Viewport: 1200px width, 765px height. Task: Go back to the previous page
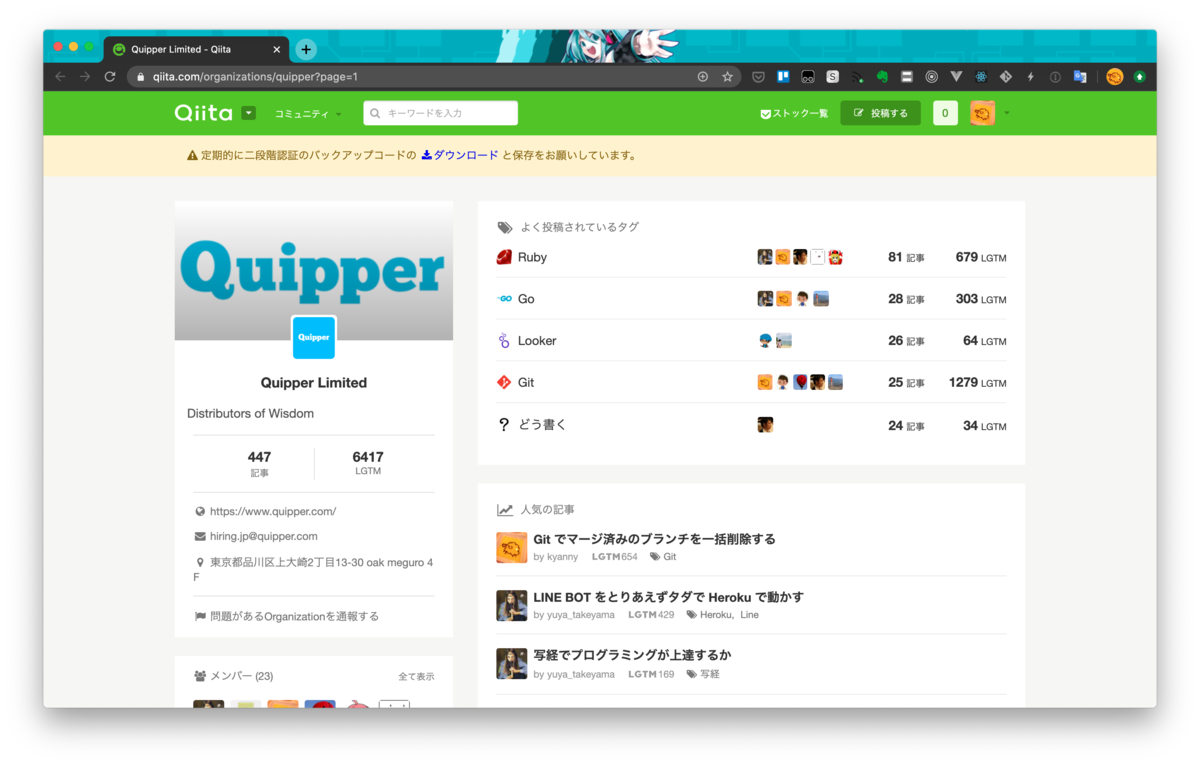click(60, 76)
